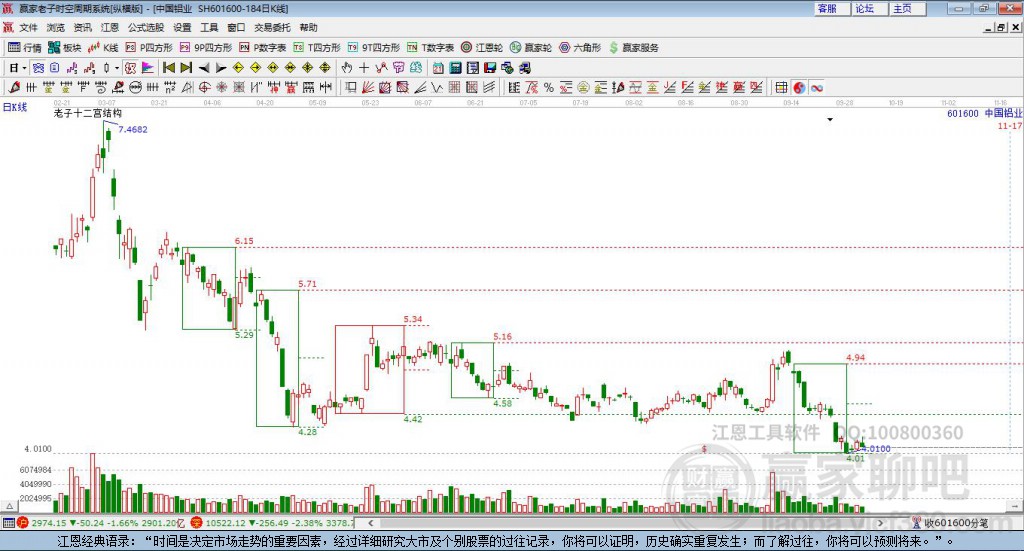Open the 板块 sector view
The width and height of the screenshot is (1024, 551).
[64, 48]
